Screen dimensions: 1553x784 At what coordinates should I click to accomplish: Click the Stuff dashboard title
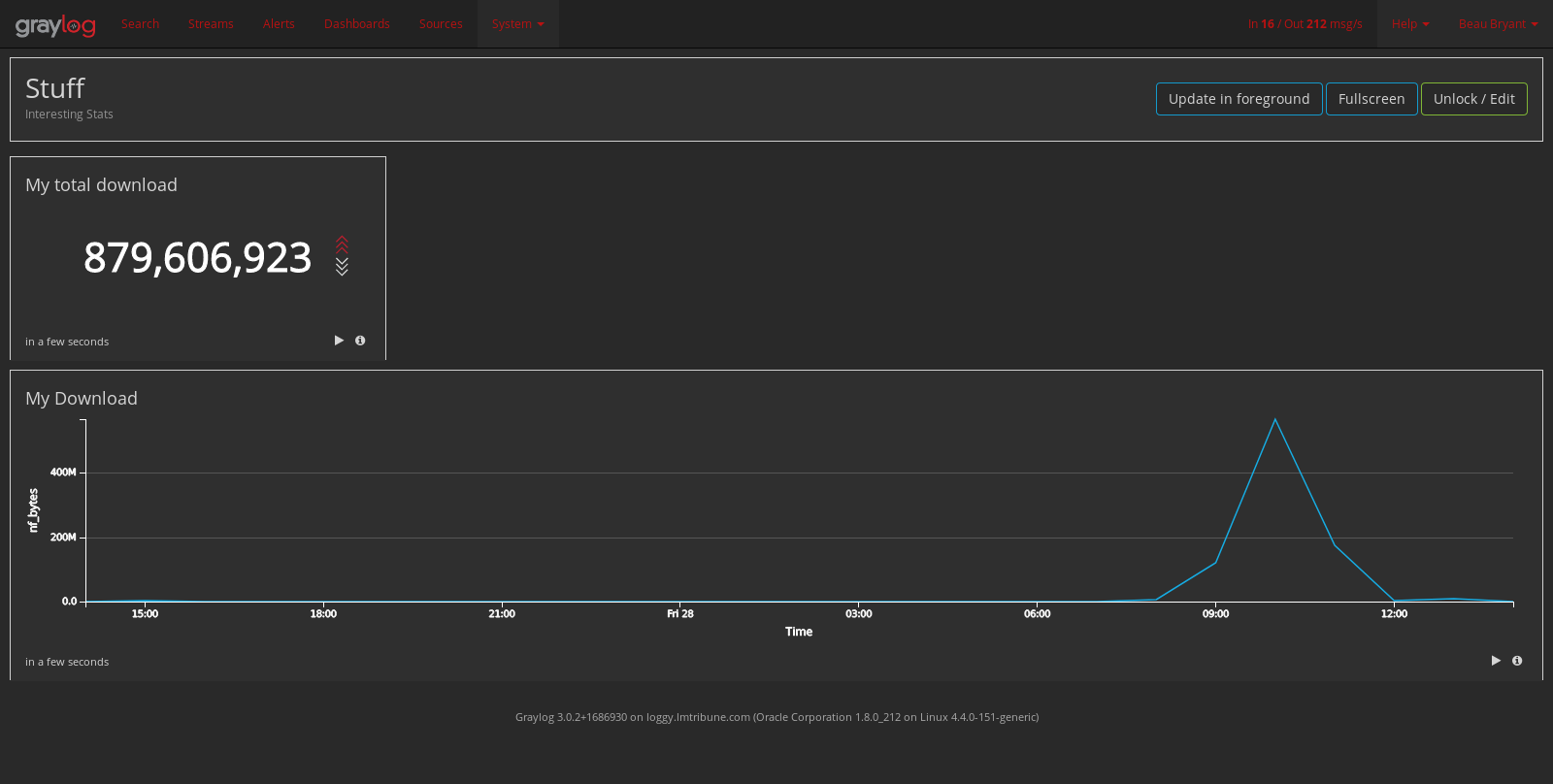pyautogui.click(x=55, y=88)
